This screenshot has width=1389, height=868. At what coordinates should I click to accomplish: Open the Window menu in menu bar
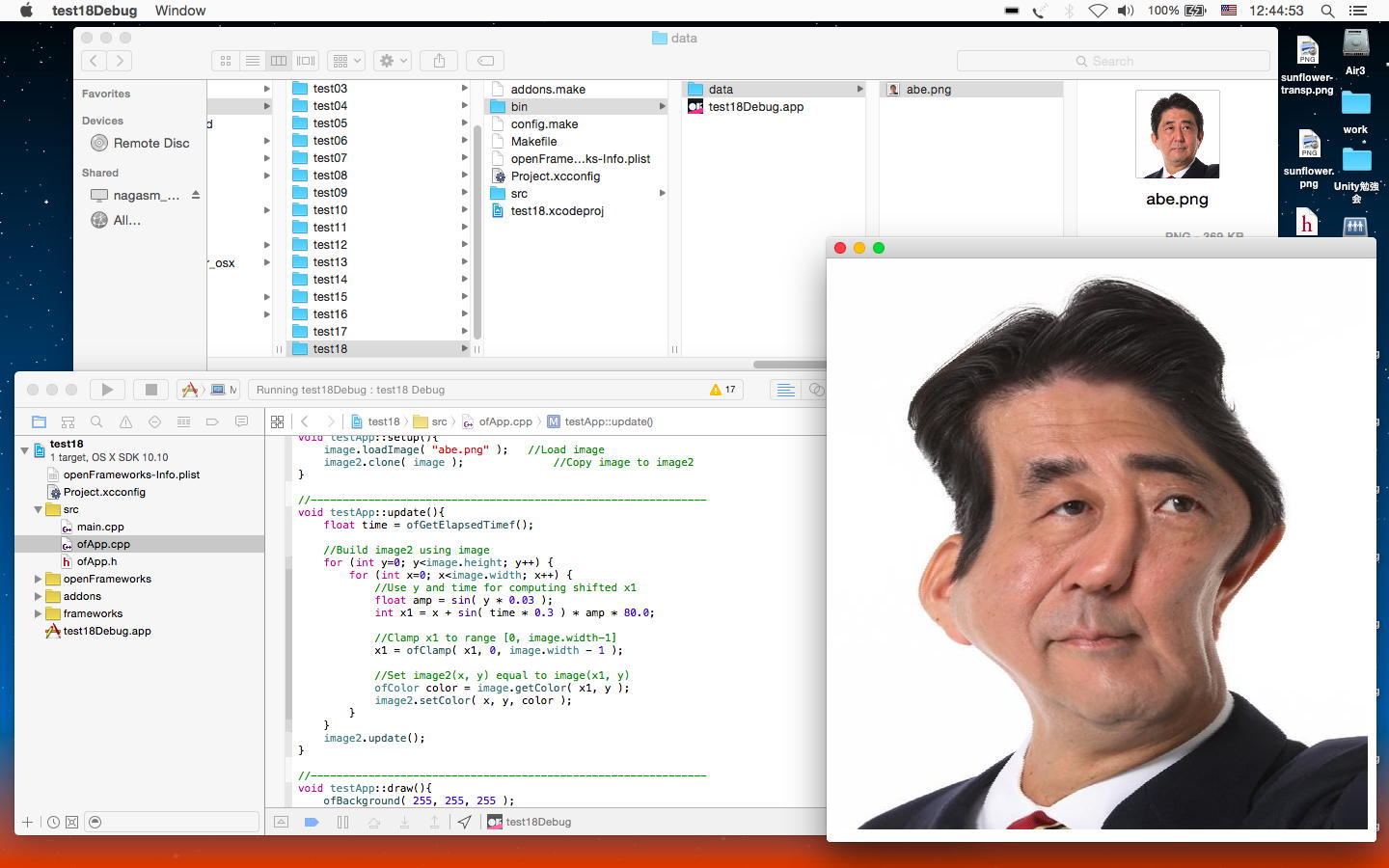[x=180, y=11]
